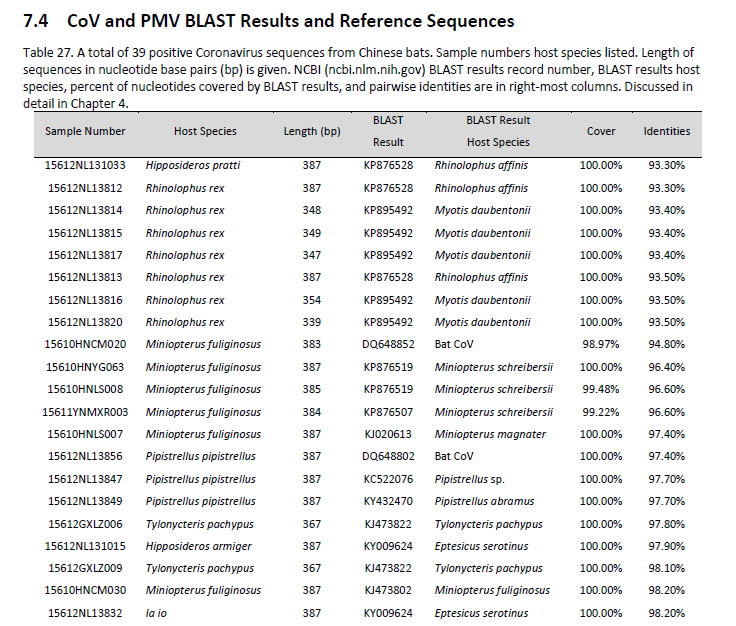Click the Miniopterus magnater host cell
Image resolution: width=736 pixels, height=626 pixels.
[490, 434]
